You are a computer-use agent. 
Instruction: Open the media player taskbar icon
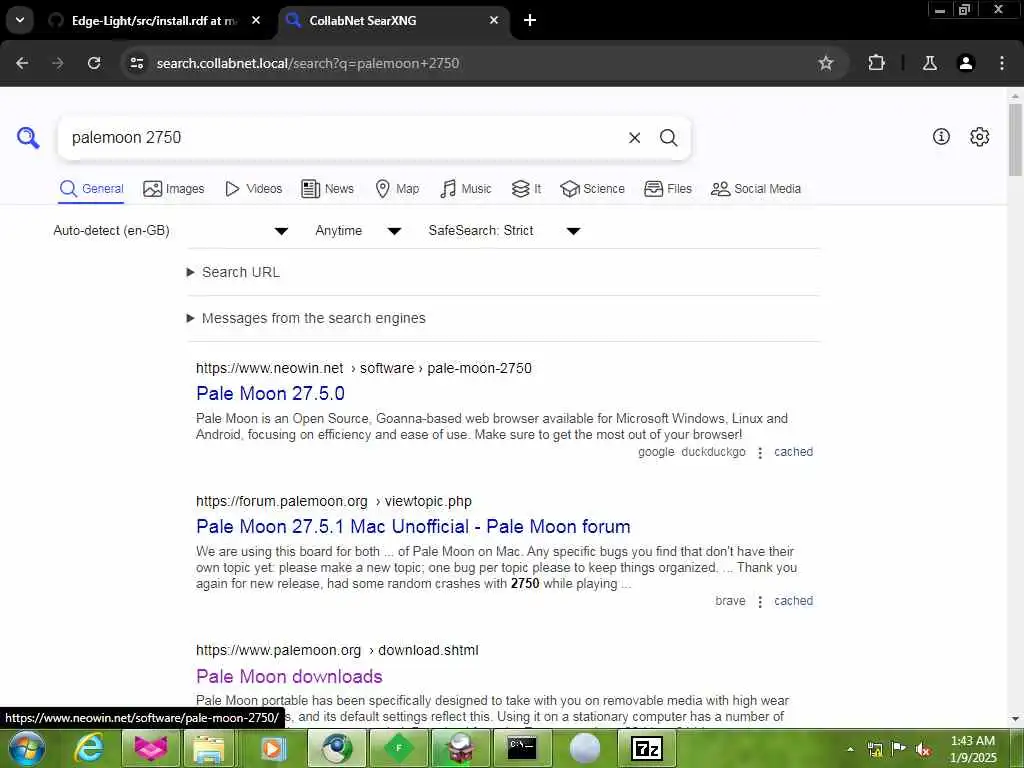pos(272,748)
